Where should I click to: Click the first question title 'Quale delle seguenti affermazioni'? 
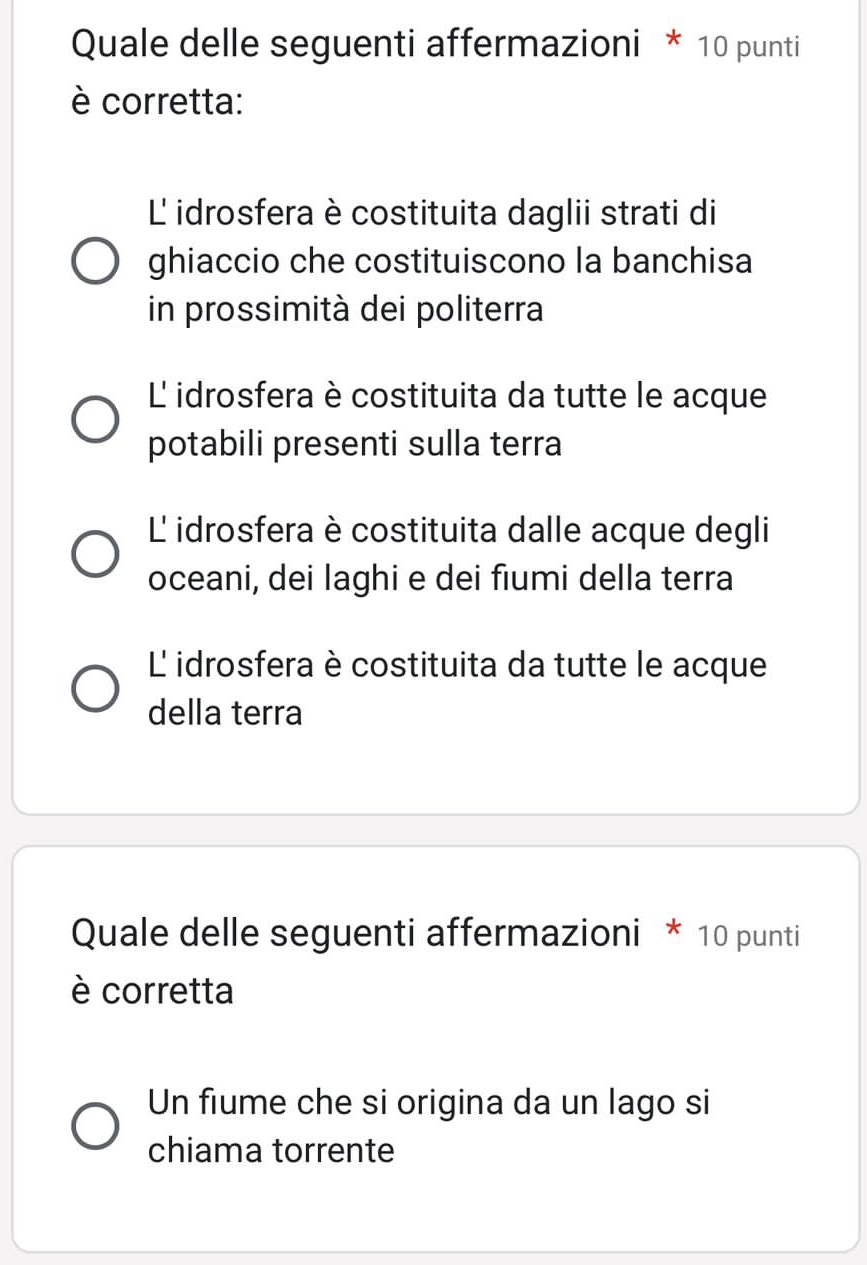(357, 45)
